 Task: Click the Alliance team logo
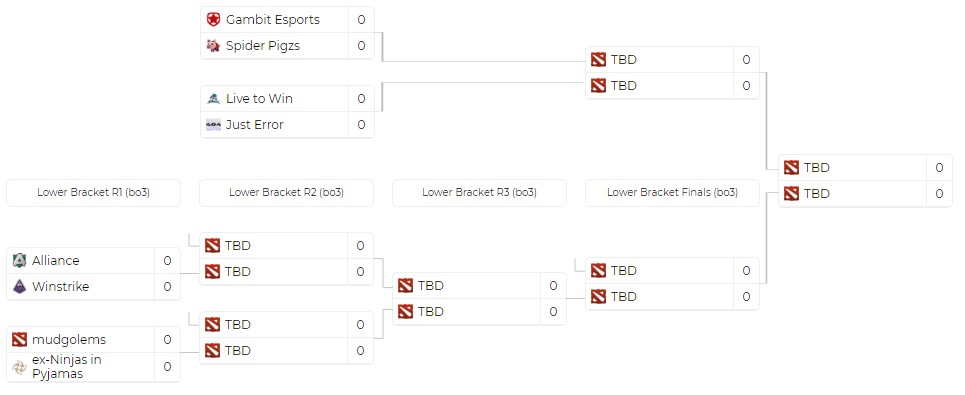pos(19,261)
